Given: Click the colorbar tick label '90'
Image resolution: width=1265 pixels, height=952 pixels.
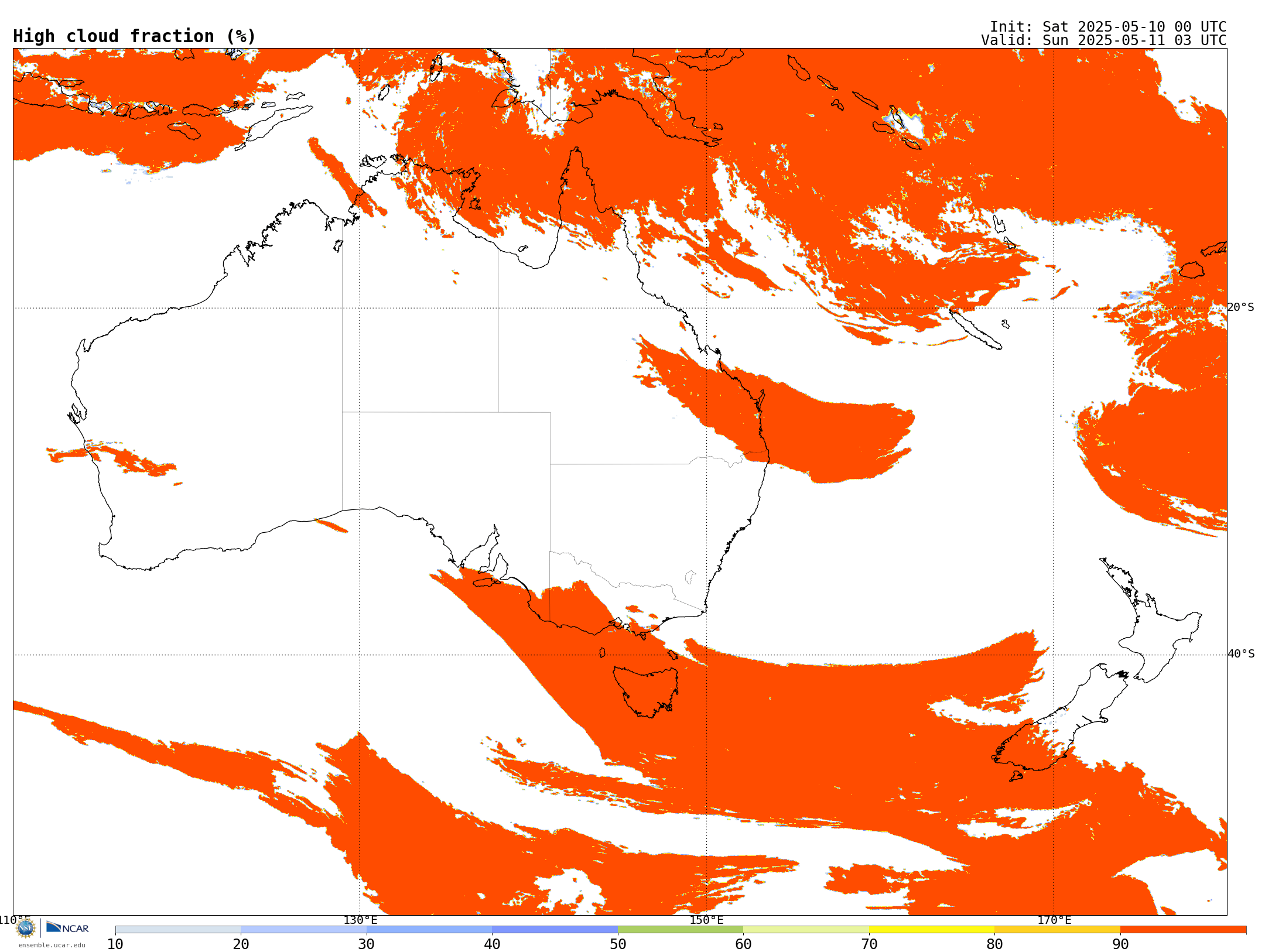Looking at the screenshot, I should pyautogui.click(x=1120, y=944).
